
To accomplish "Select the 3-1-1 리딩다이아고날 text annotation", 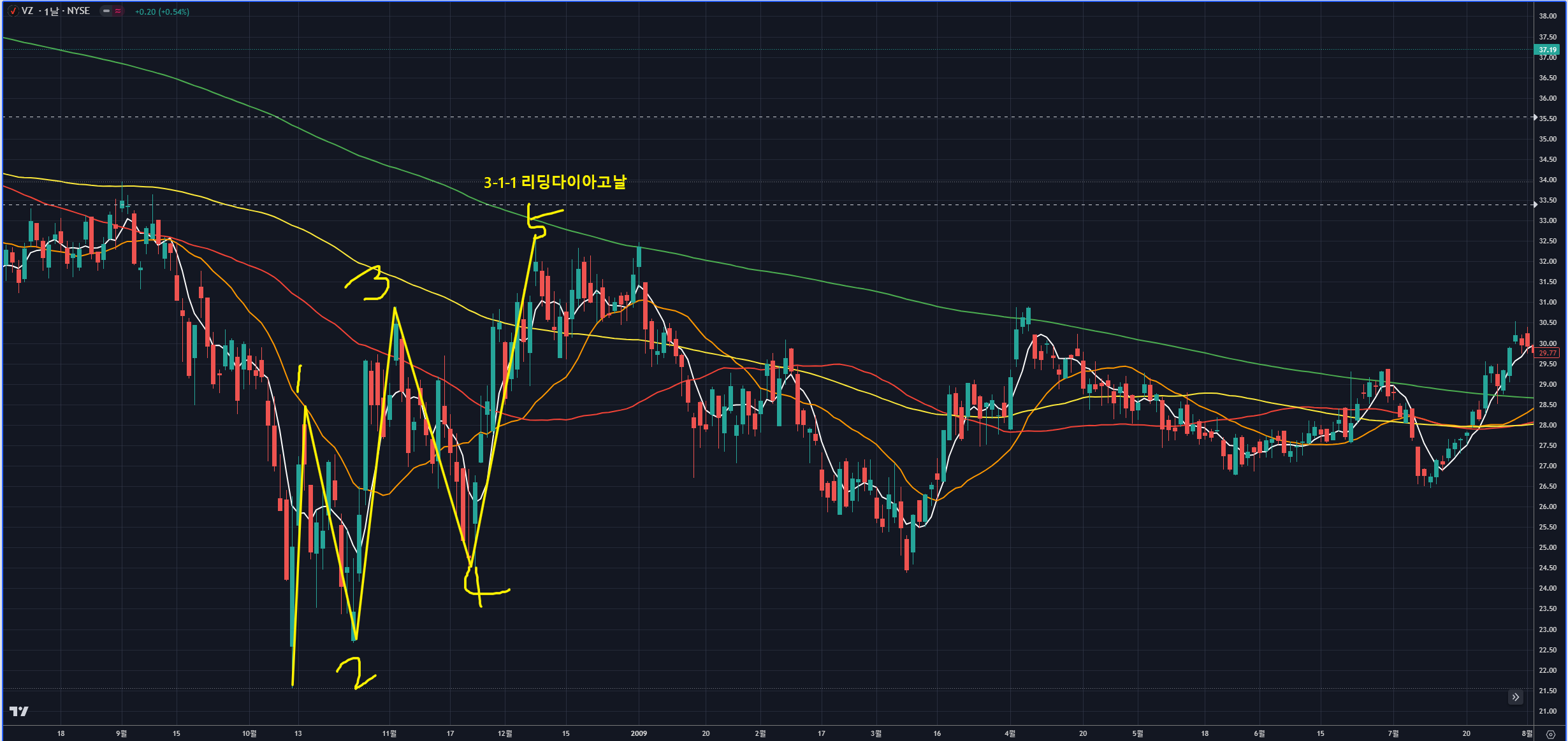I will pos(555,183).
